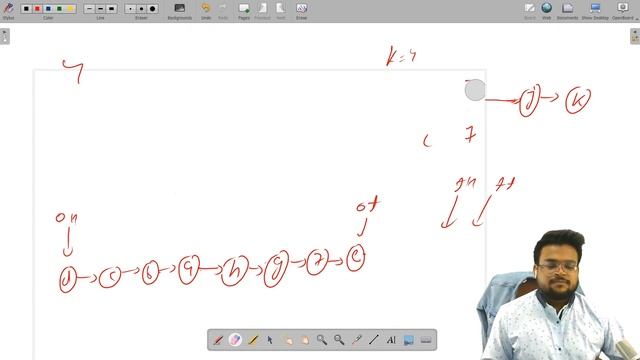Select the Highlighter tool

253,340
